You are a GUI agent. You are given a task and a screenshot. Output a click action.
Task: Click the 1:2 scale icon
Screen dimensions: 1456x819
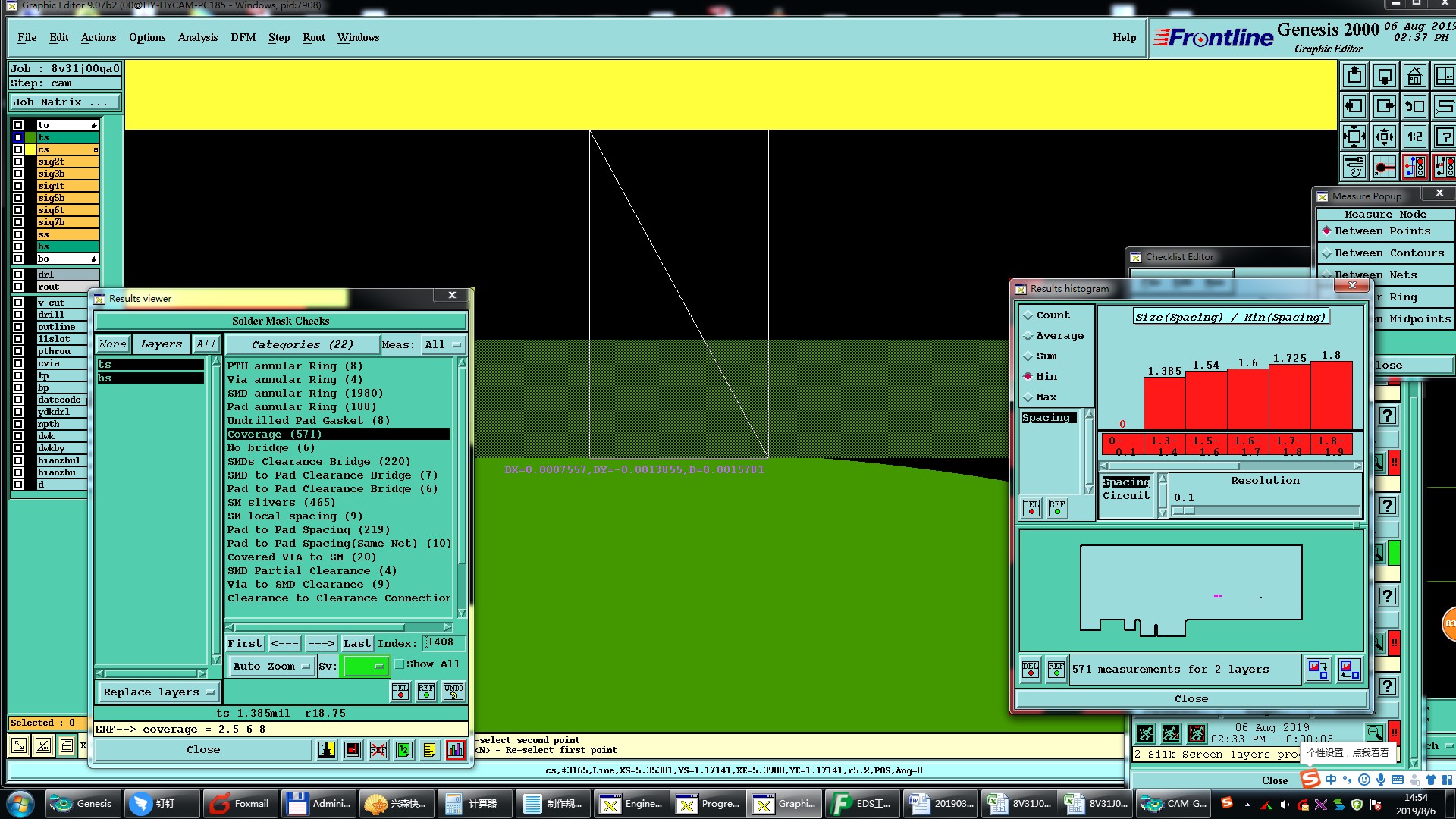click(x=1415, y=136)
